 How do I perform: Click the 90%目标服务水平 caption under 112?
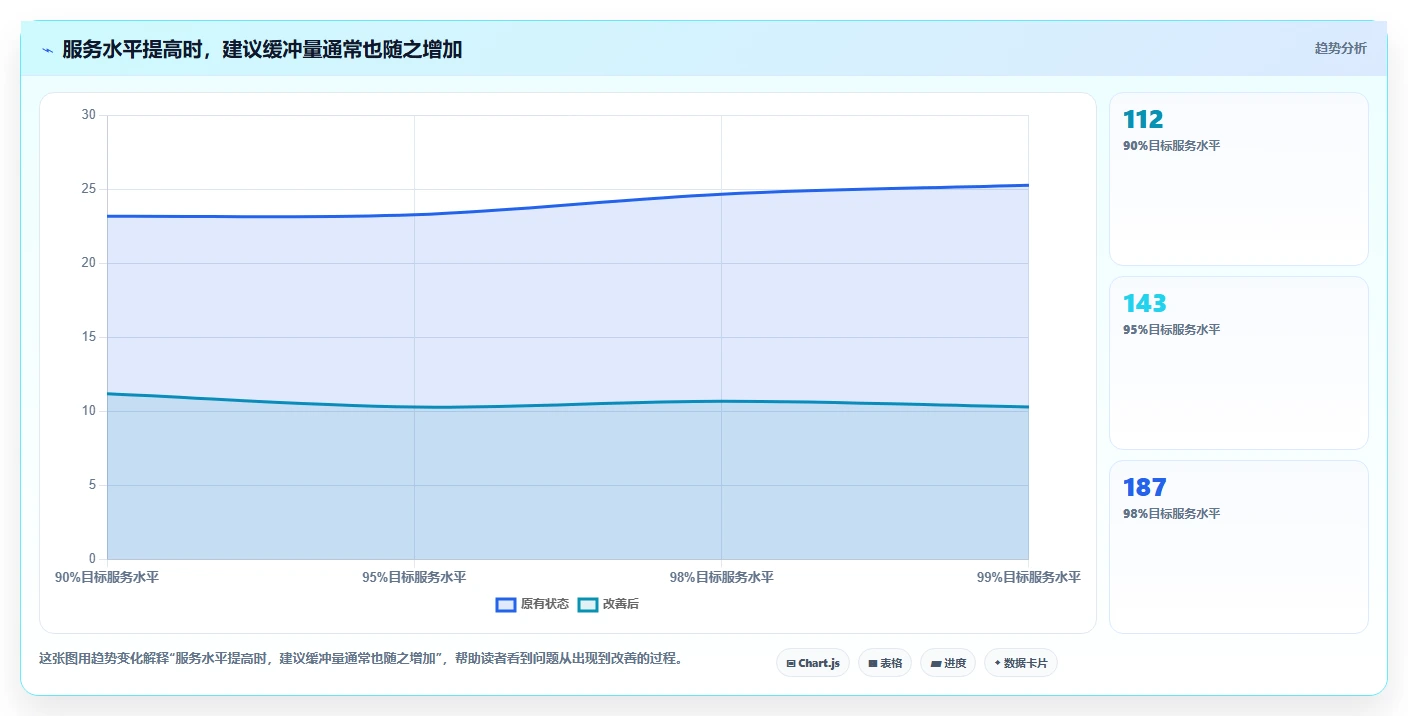1171,145
